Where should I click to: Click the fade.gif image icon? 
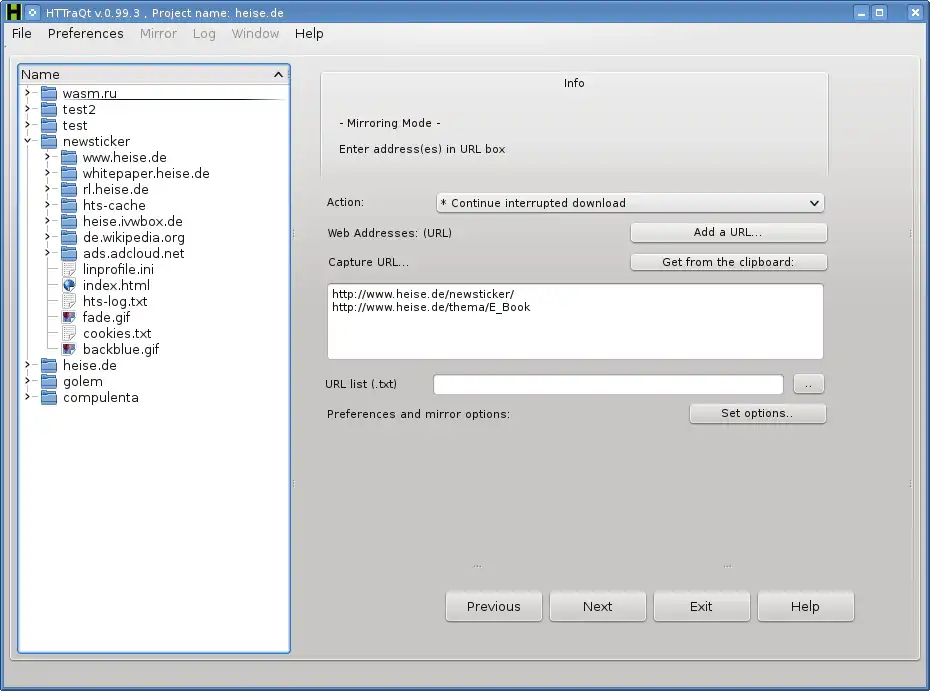pyautogui.click(x=69, y=317)
